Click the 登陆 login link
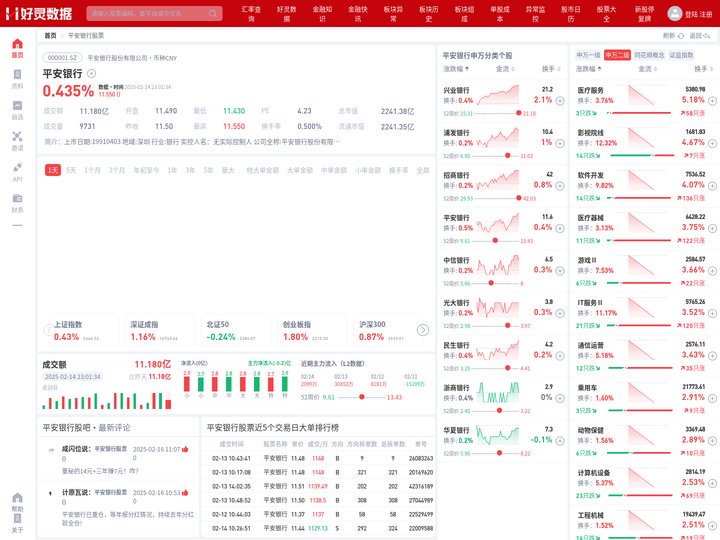This screenshot has height=540, width=720. (691, 14)
